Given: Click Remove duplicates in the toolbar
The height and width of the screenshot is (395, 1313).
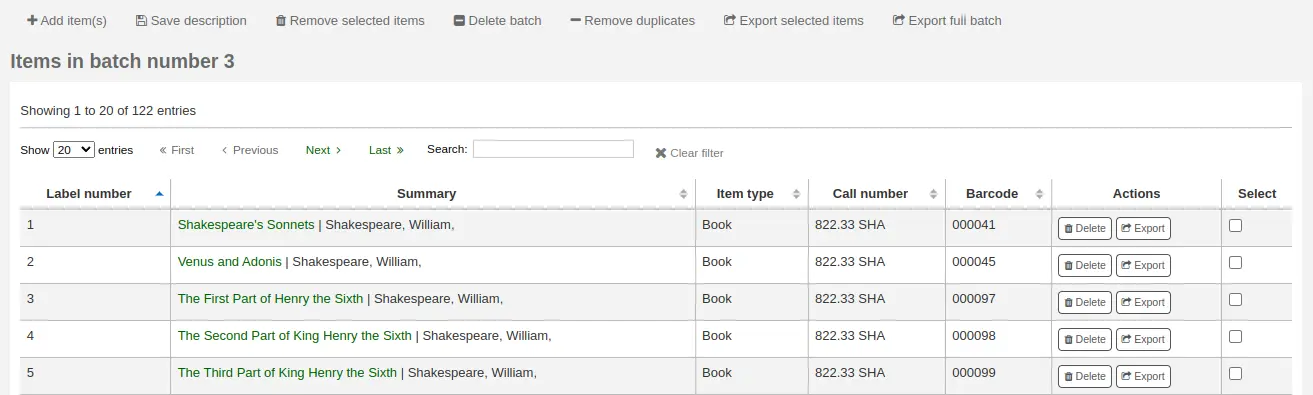Looking at the screenshot, I should pyautogui.click(x=633, y=20).
